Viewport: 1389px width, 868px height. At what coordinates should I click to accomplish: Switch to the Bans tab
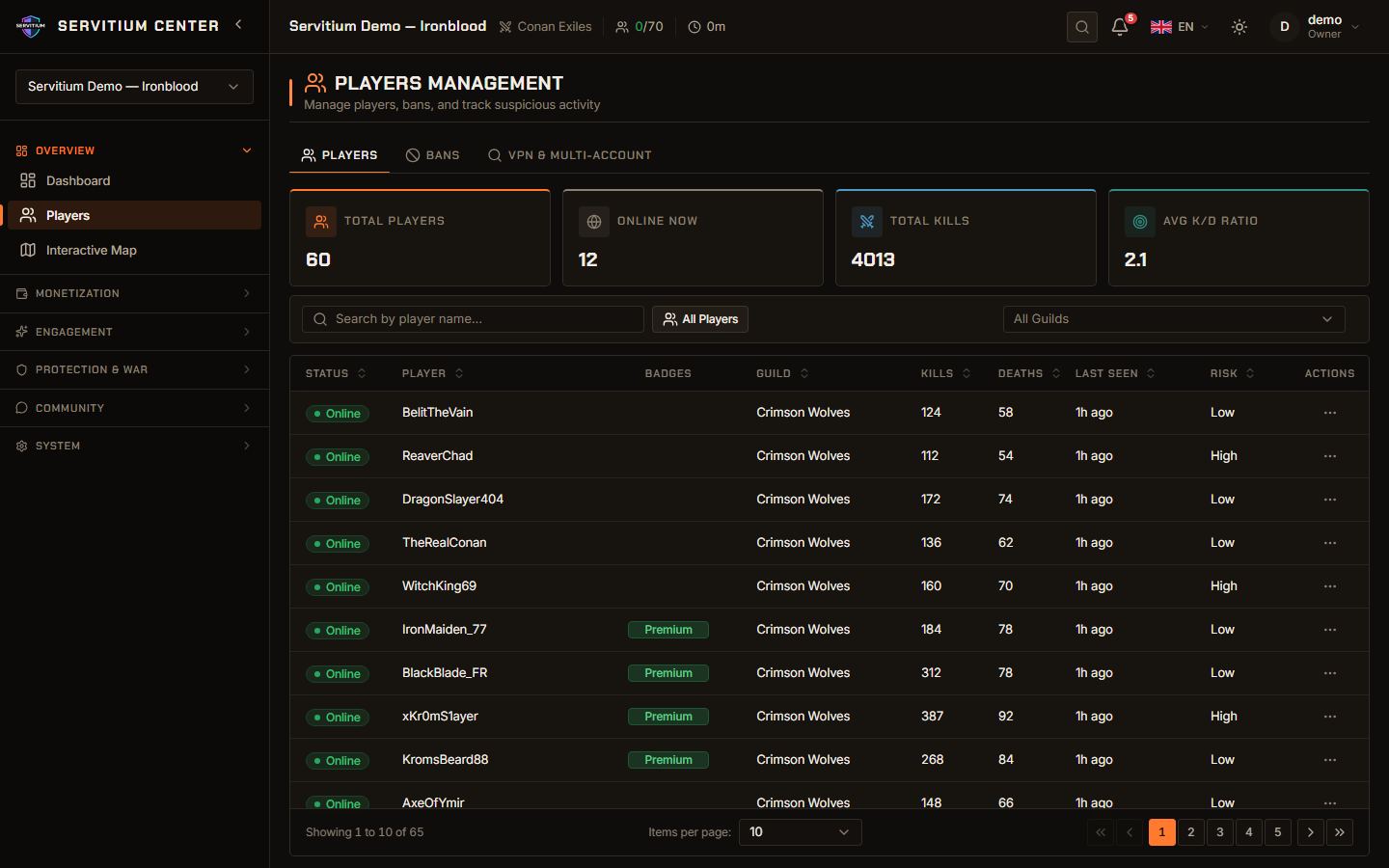(x=432, y=155)
